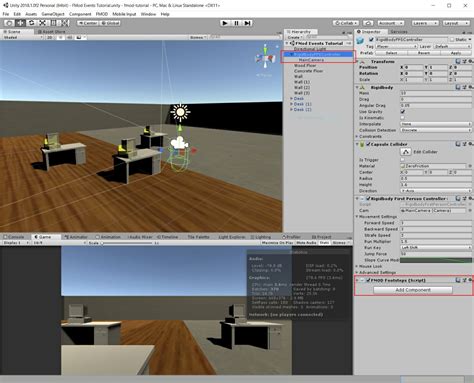This screenshot has width=474, height=383.
Task: Select the Scale tool in toolbar
Action: [x=43, y=23]
